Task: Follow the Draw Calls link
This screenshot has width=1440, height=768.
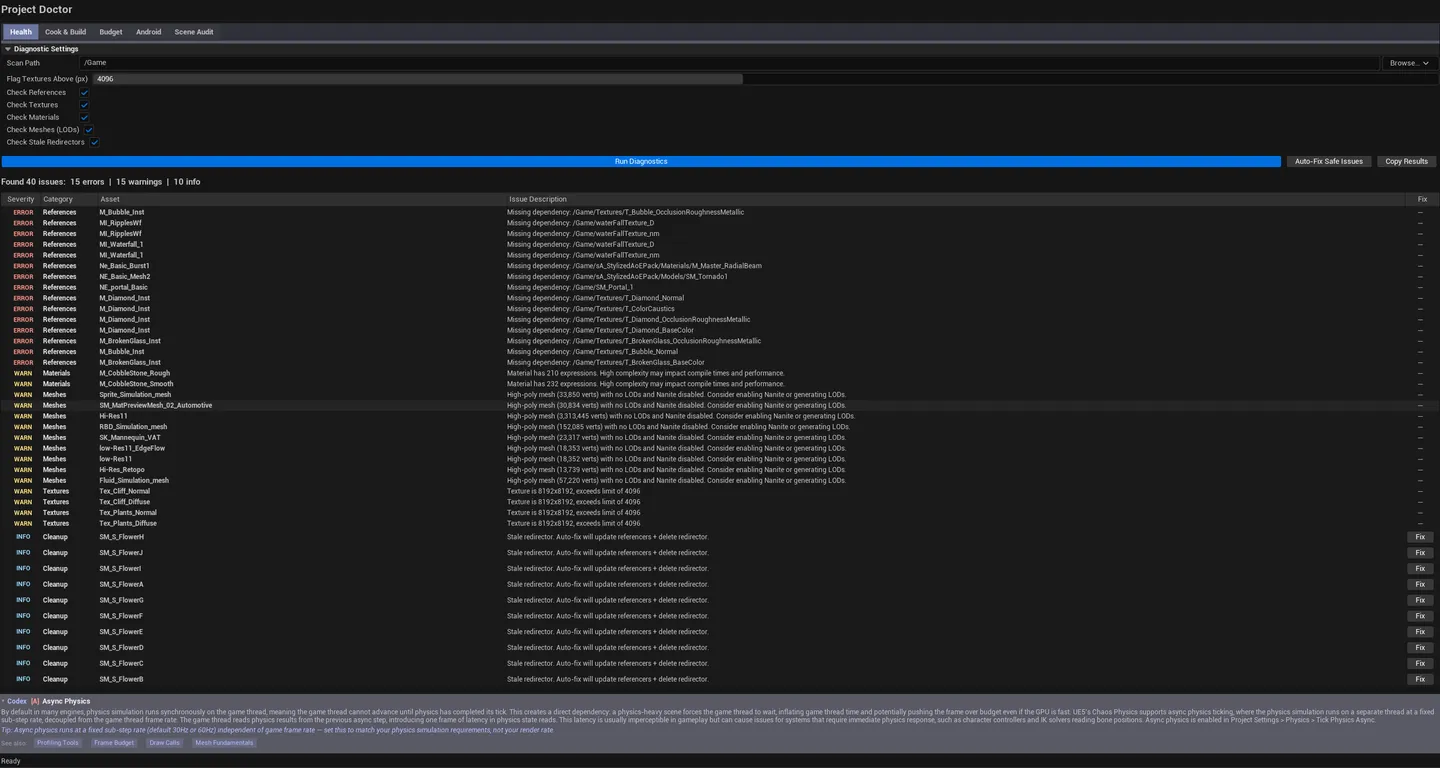Action: 164,743
